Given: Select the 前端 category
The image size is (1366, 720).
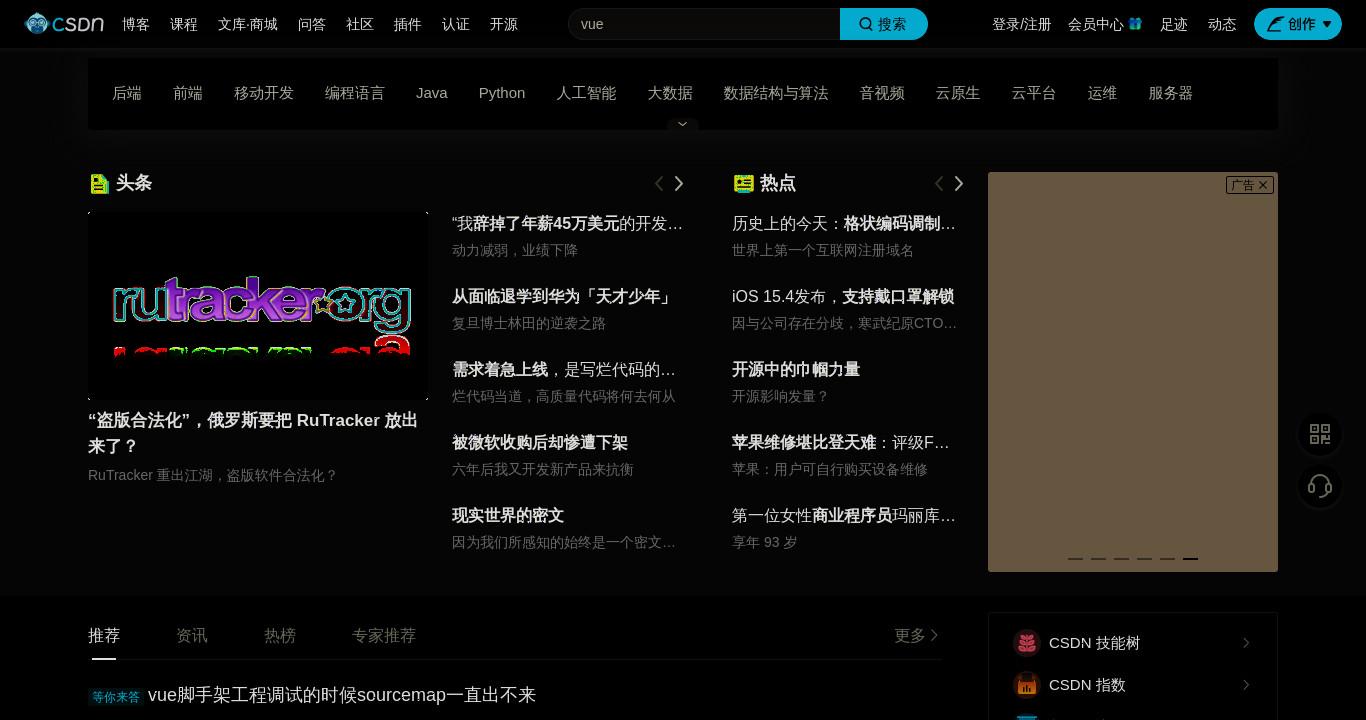Looking at the screenshot, I should point(188,93).
